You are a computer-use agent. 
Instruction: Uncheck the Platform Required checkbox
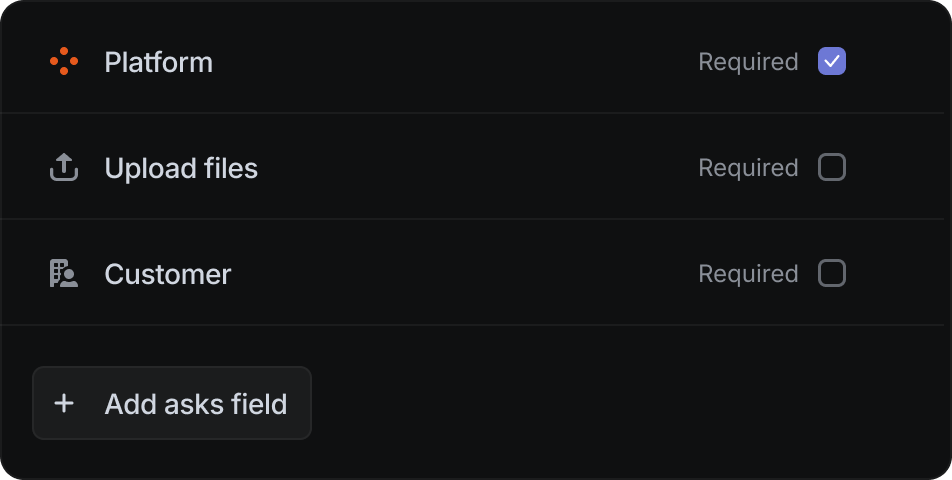(x=832, y=61)
